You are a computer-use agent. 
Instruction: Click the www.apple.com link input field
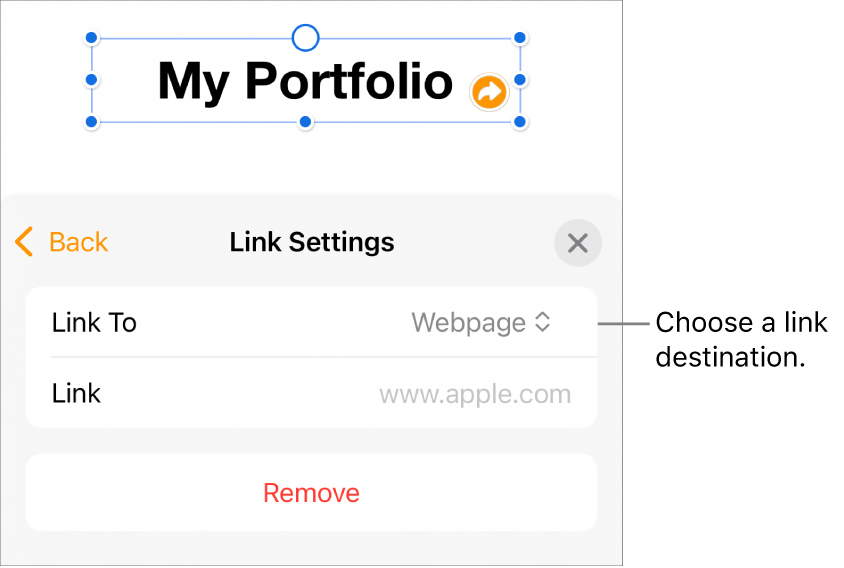tap(475, 394)
